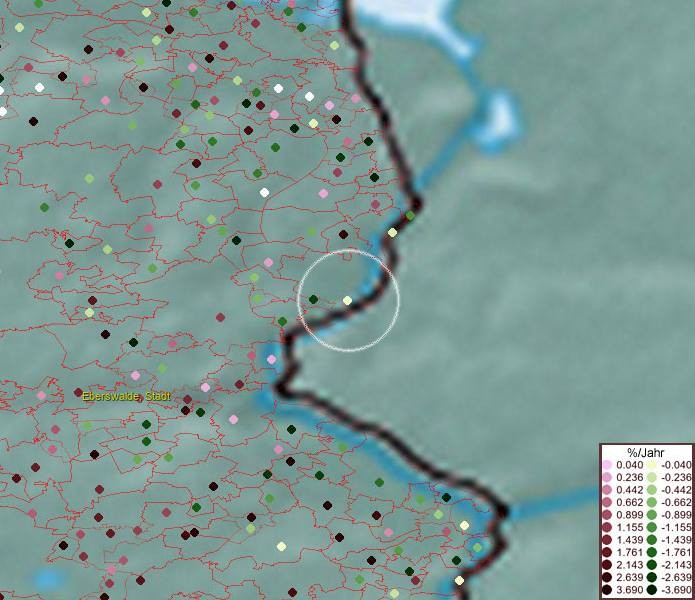Select the 0.442 legend swatch
This screenshot has height=600, width=695.
click(607, 490)
